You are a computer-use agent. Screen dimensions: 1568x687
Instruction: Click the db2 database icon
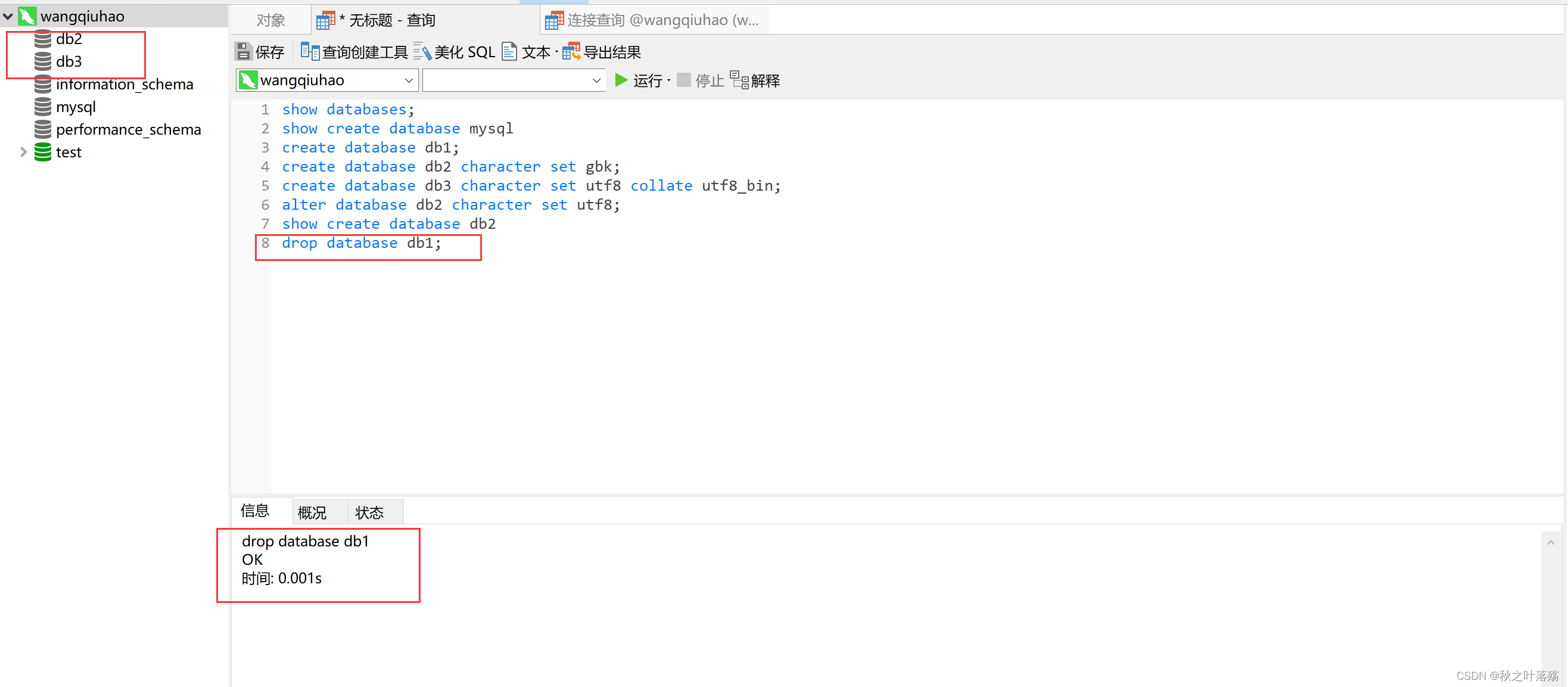point(43,39)
